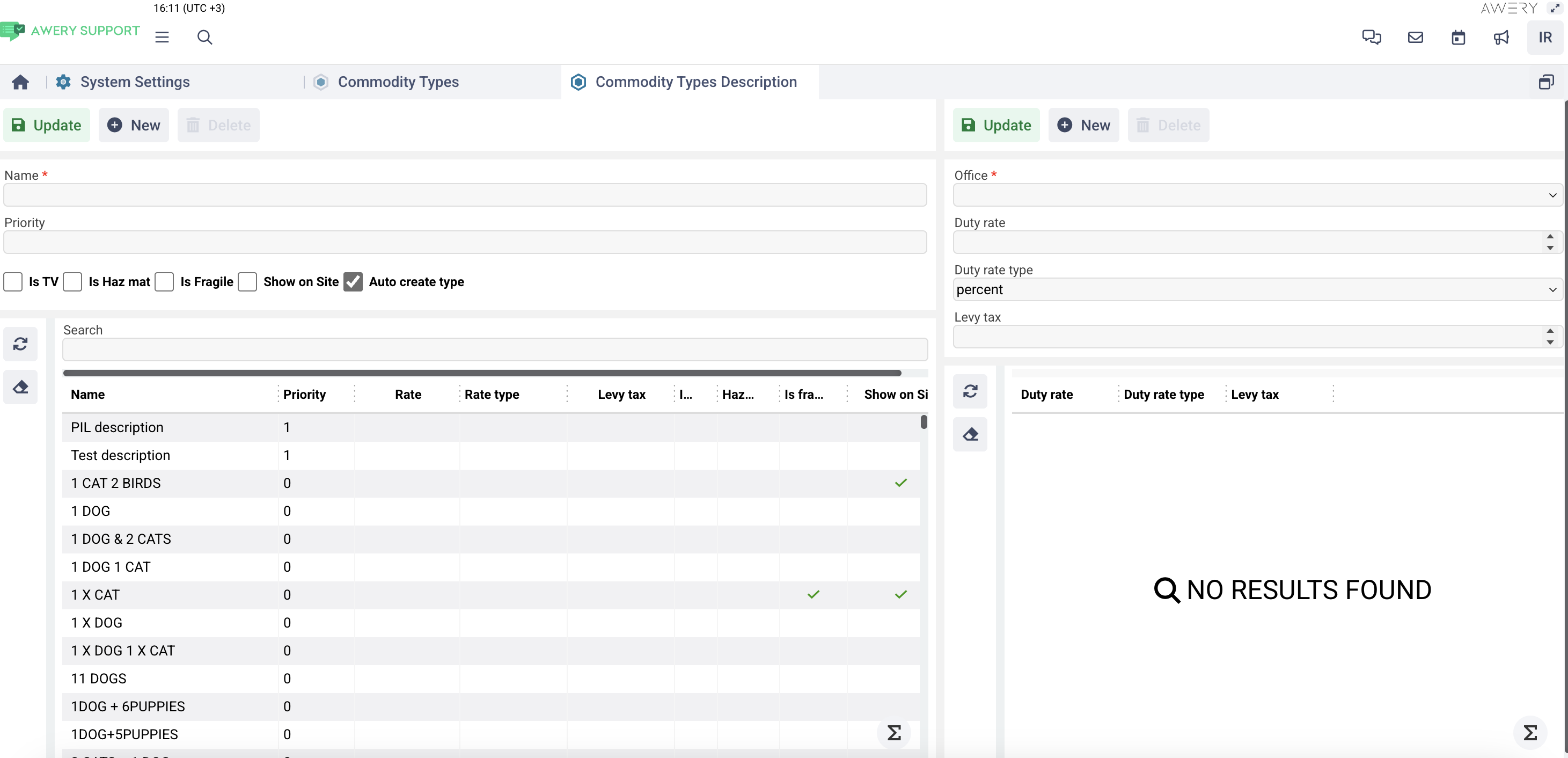Go to home via house icon
Screen dimensions: 1568x758
(x=21, y=82)
